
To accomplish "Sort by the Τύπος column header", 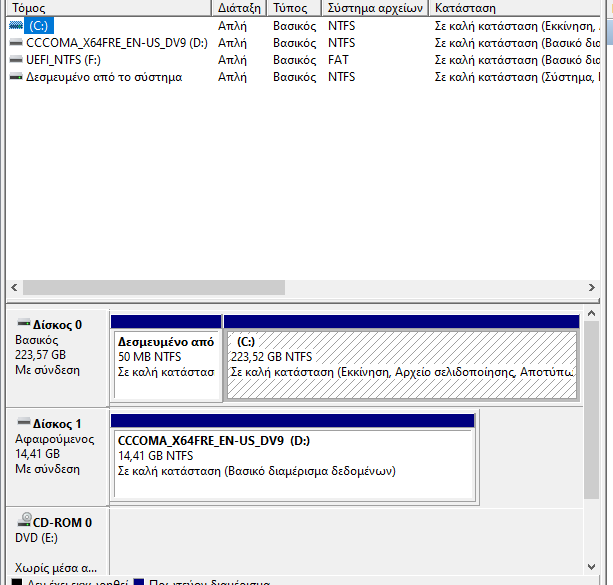I will pyautogui.click(x=294, y=8).
